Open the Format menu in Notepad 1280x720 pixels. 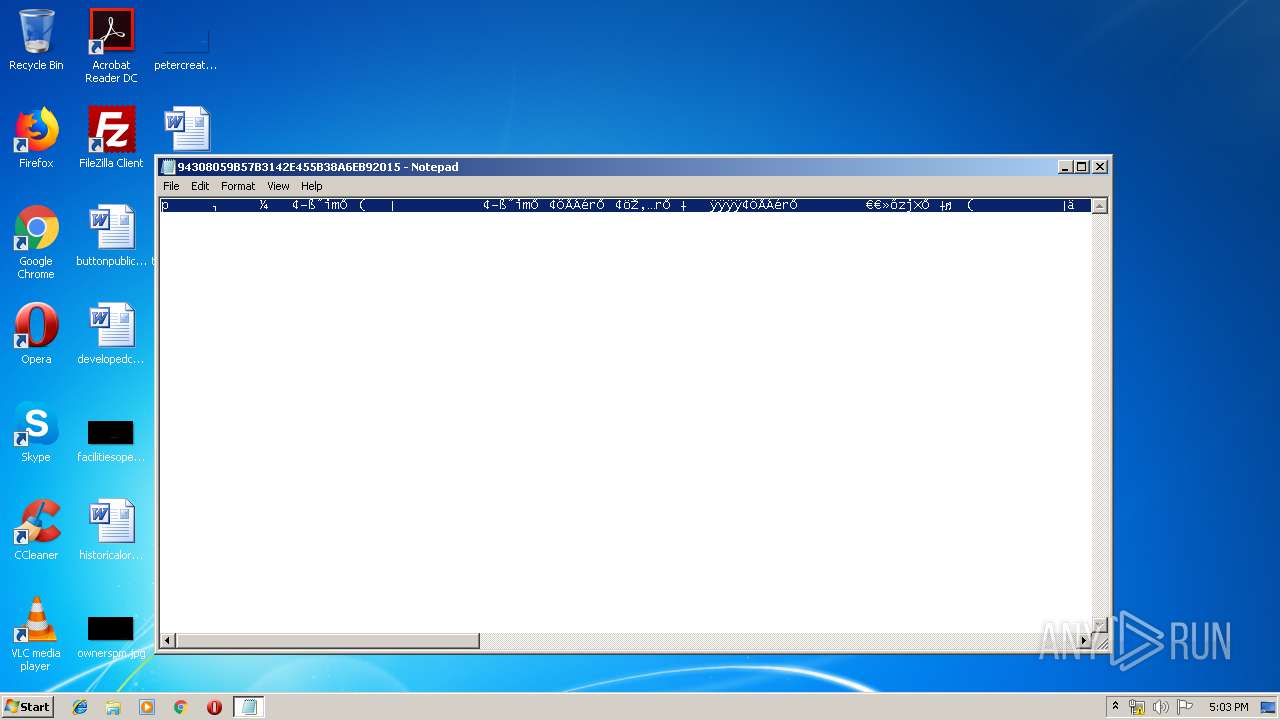(238, 186)
